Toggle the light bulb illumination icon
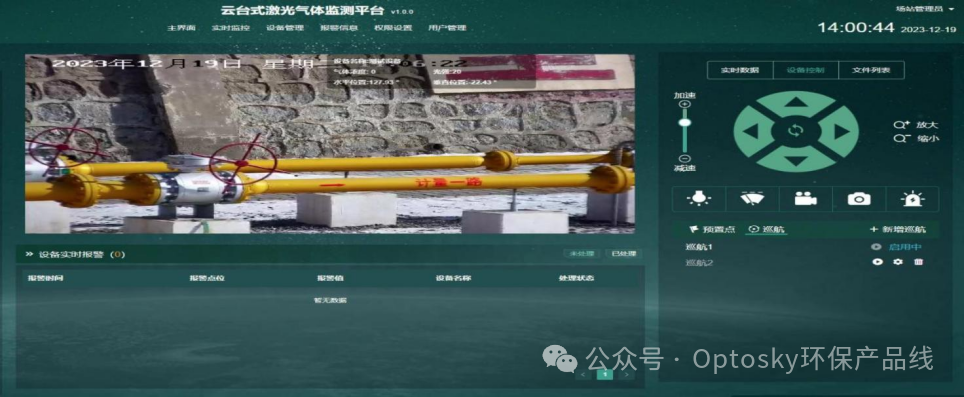Viewport: 964px width, 397px height. [x=699, y=198]
